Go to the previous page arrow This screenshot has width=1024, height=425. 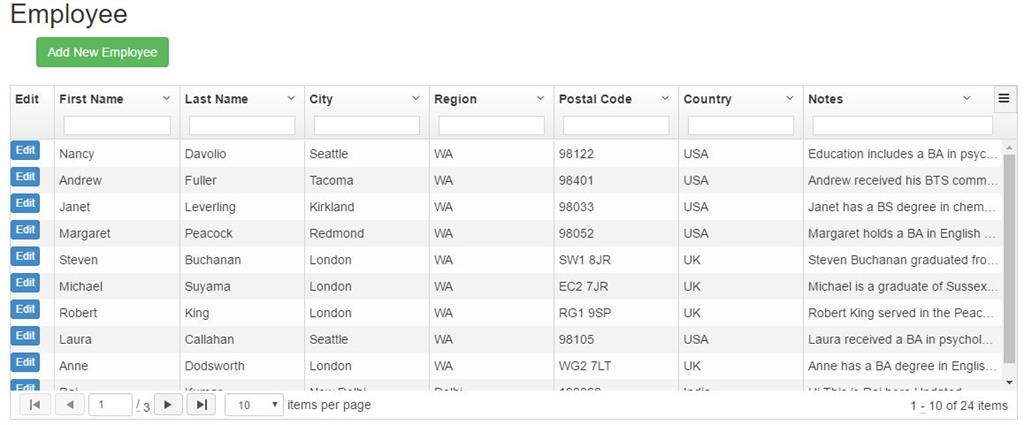click(69, 405)
